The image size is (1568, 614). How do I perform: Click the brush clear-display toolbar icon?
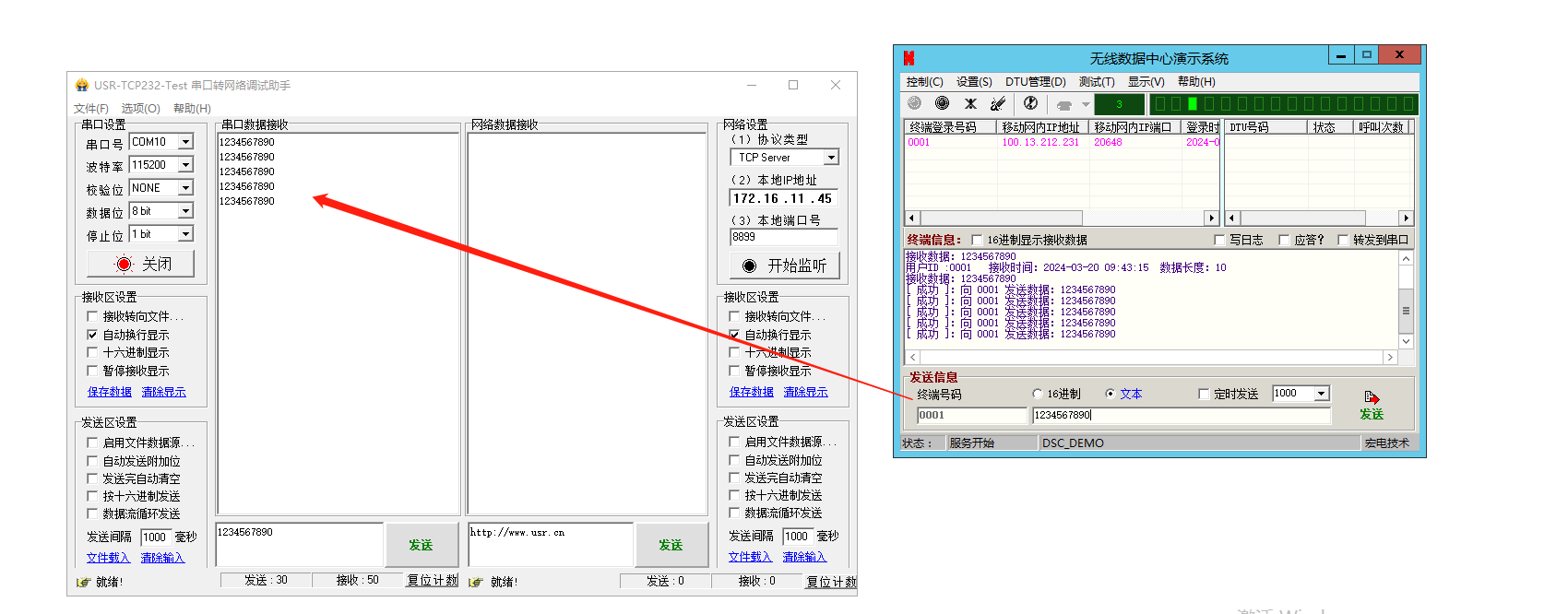tap(998, 103)
